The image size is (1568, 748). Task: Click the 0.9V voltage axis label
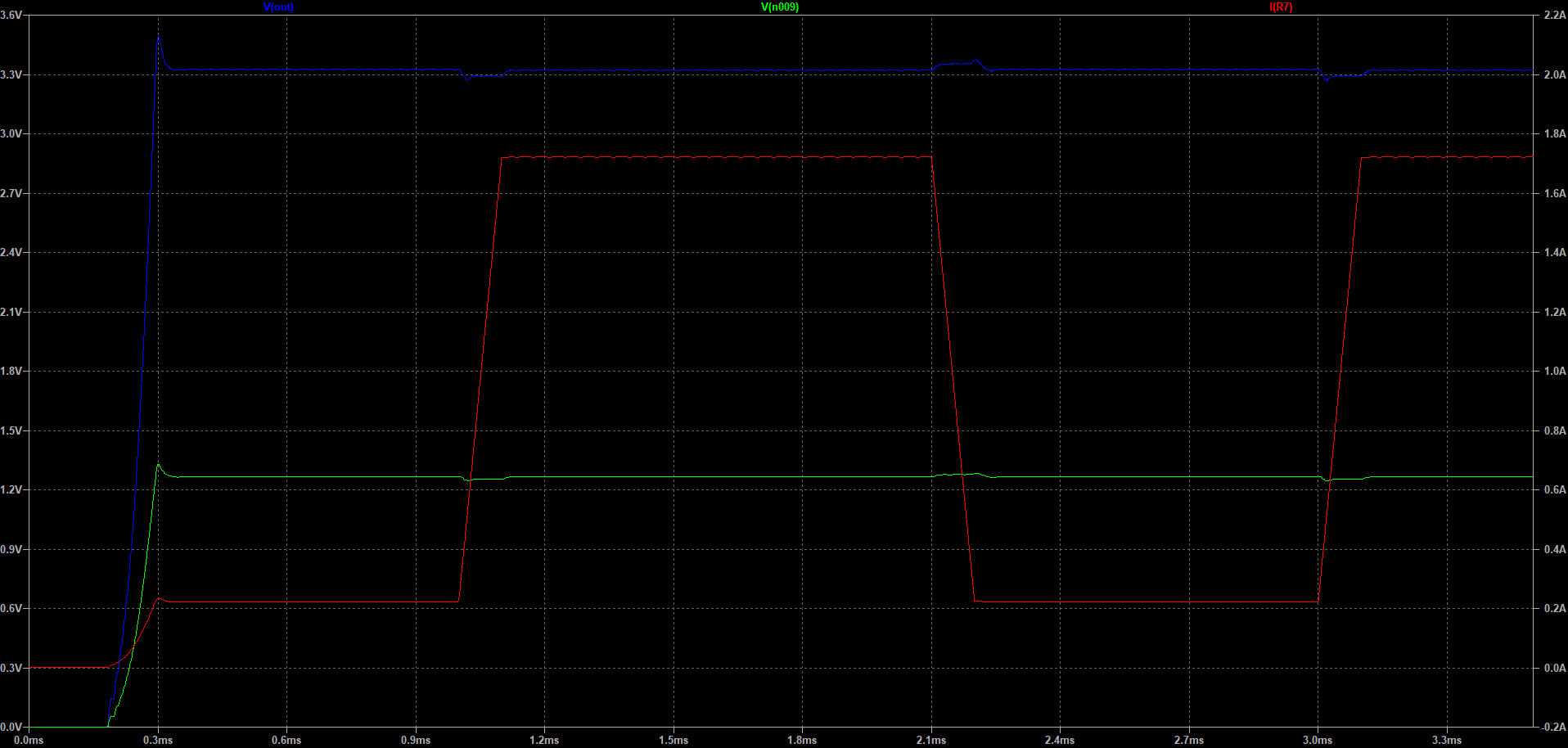point(11,549)
